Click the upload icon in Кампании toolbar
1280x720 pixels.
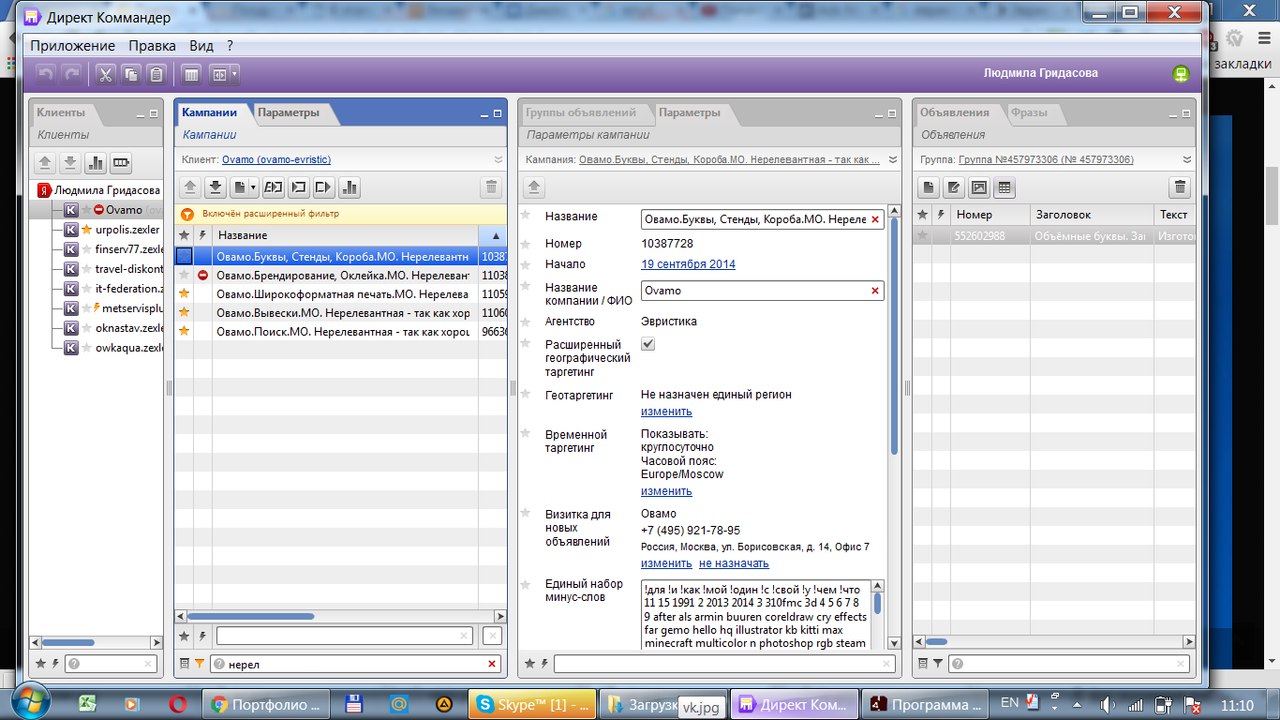coord(190,187)
